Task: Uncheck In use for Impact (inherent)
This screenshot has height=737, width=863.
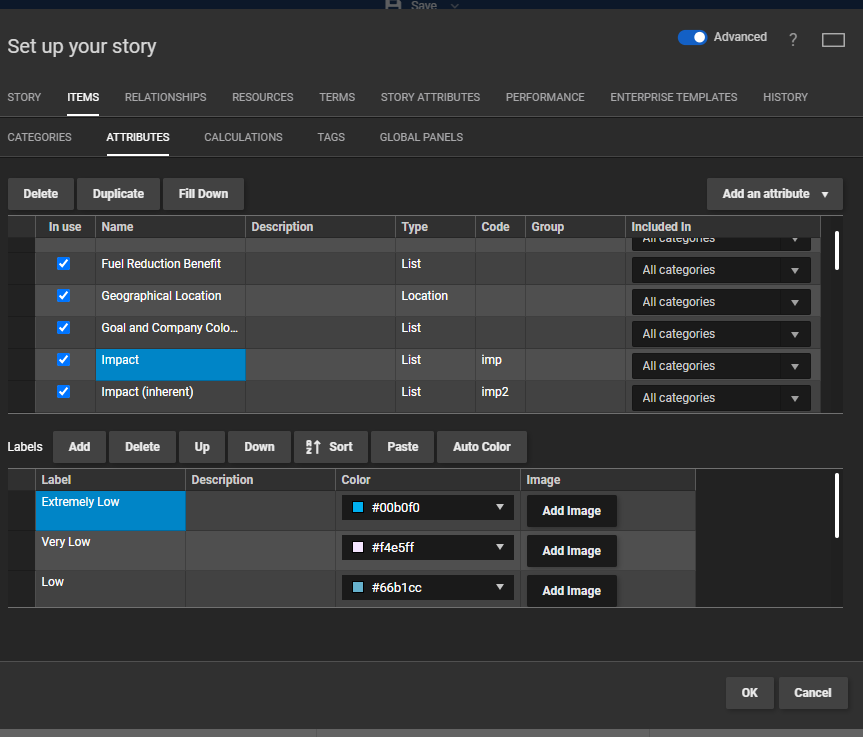Action: click(x=64, y=391)
